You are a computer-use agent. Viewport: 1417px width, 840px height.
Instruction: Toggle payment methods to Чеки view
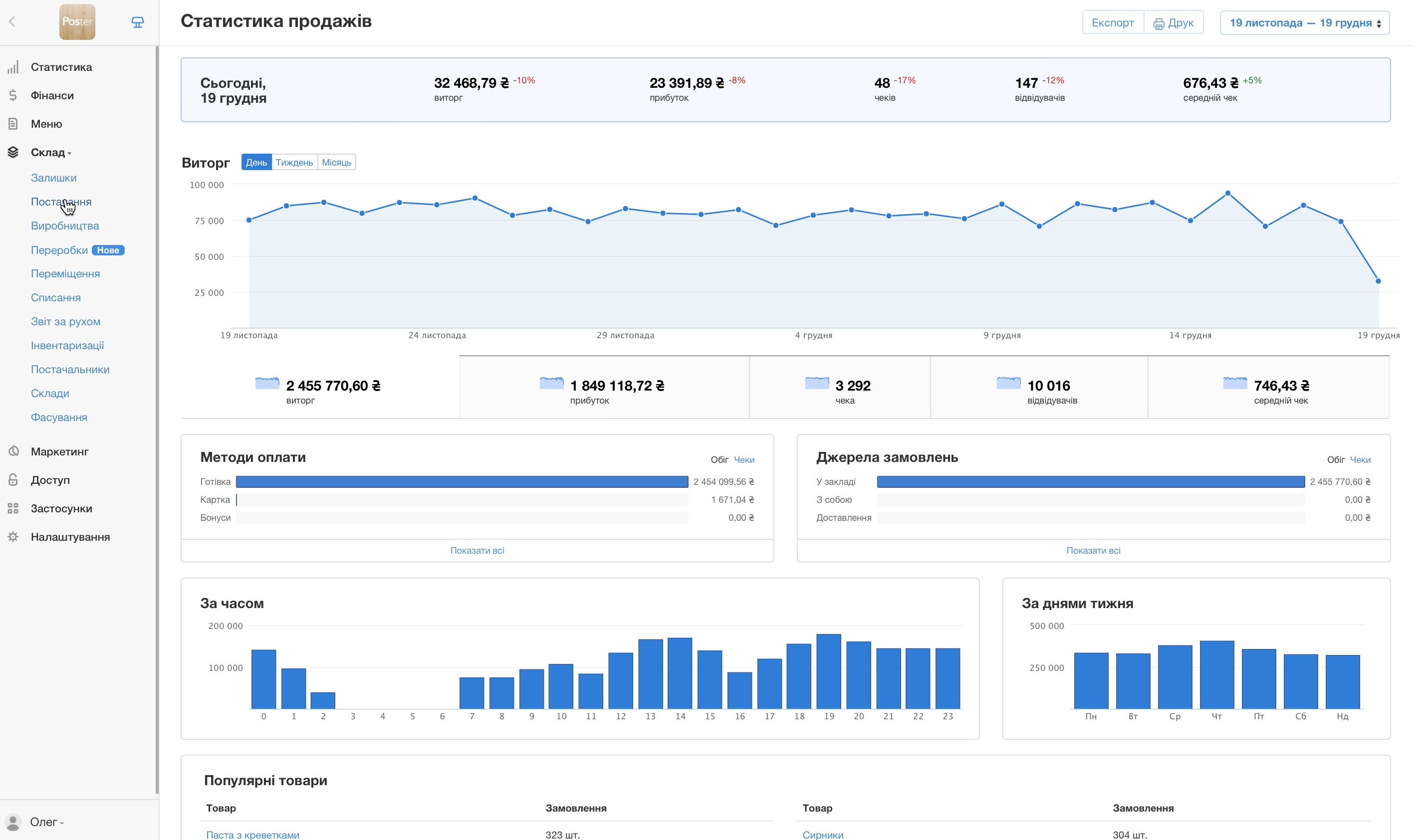coord(743,459)
